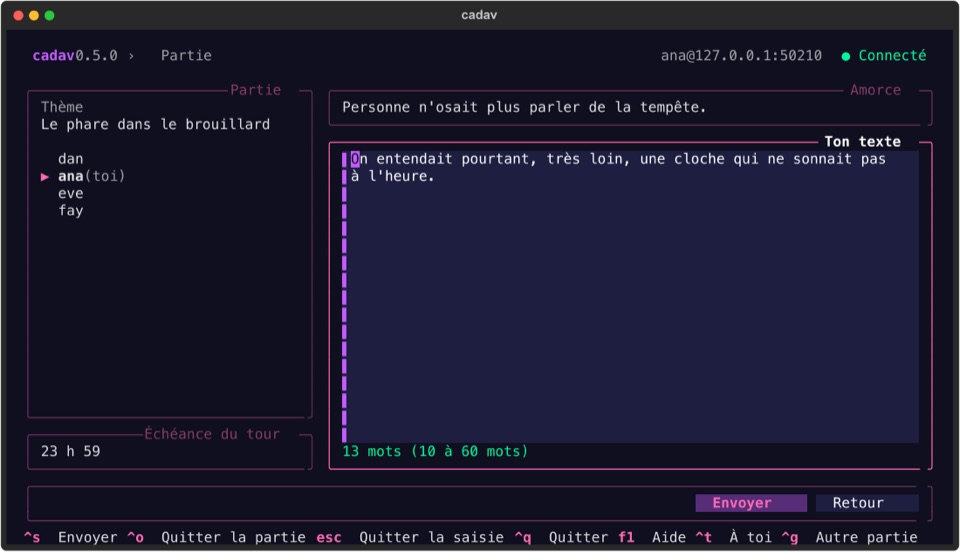Click the f1 Aide shortcut in footer
The image size is (960, 552).
pyautogui.click(x=651, y=537)
